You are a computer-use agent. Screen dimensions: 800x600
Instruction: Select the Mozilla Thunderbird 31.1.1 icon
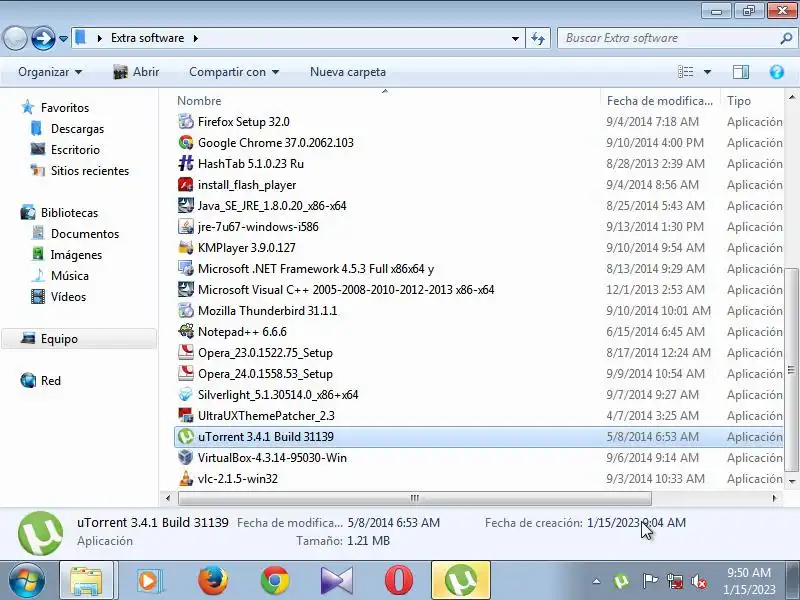(186, 310)
